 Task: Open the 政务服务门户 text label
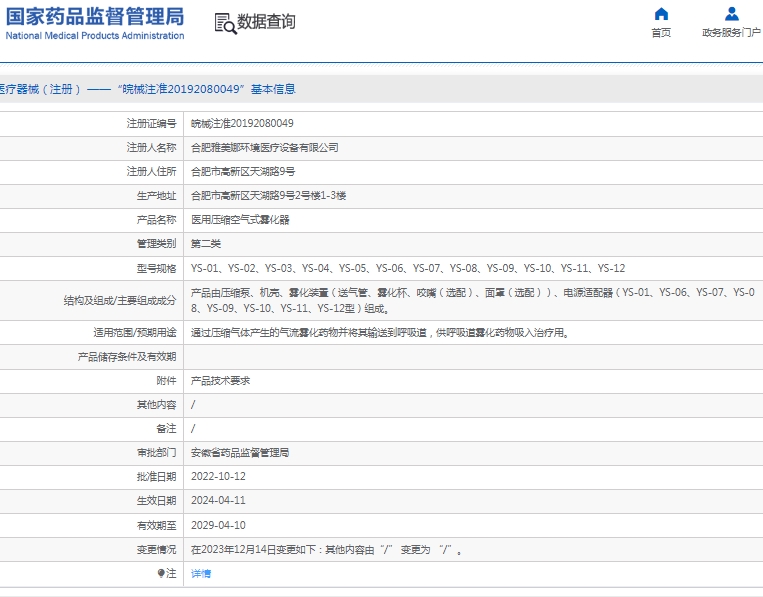coord(731,33)
